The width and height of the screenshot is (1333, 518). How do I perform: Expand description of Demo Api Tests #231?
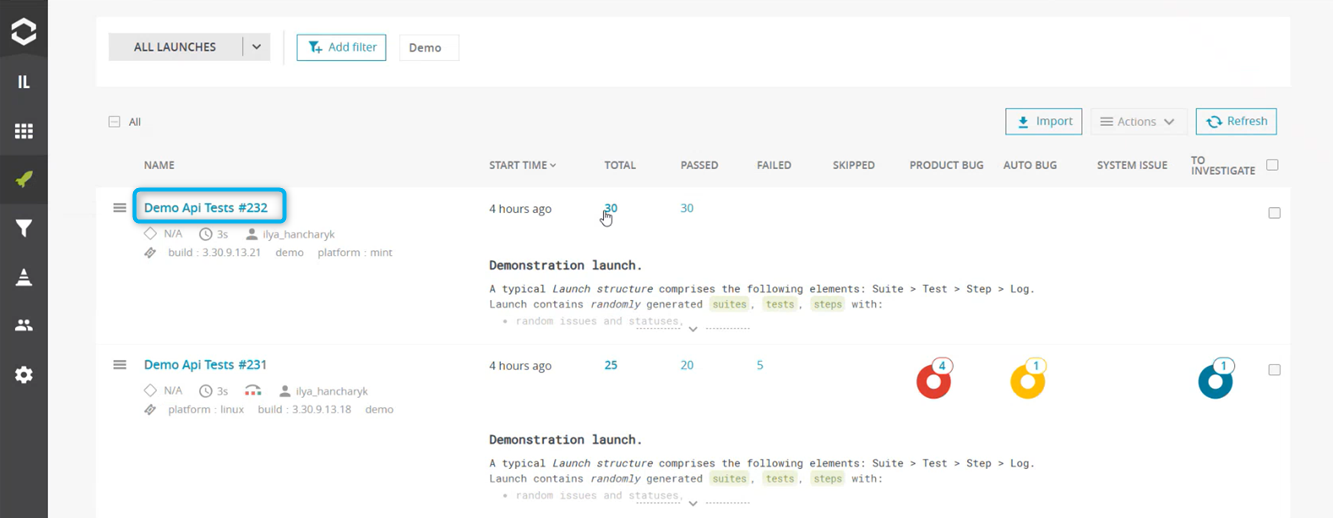pyautogui.click(x=693, y=503)
